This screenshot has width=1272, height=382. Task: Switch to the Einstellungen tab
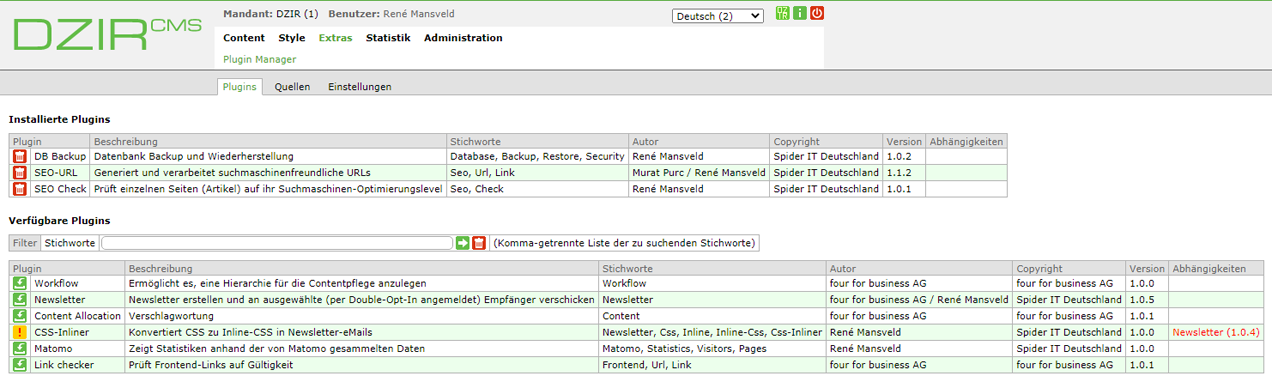pos(360,87)
